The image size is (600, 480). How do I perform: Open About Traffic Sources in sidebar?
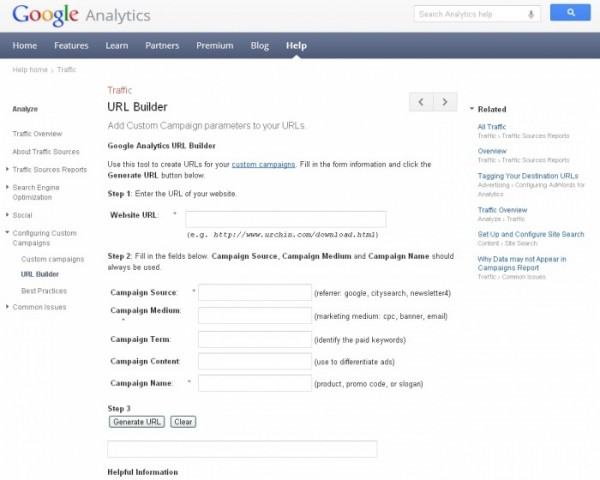(x=46, y=152)
